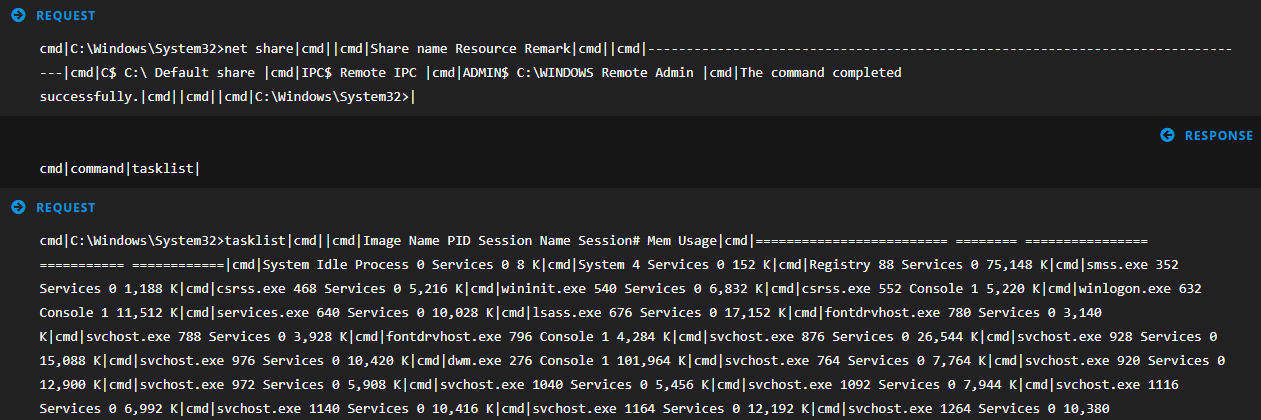The width and height of the screenshot is (1261, 420).
Task: Click the "wininit.exe" process name
Action: [x=548, y=288]
